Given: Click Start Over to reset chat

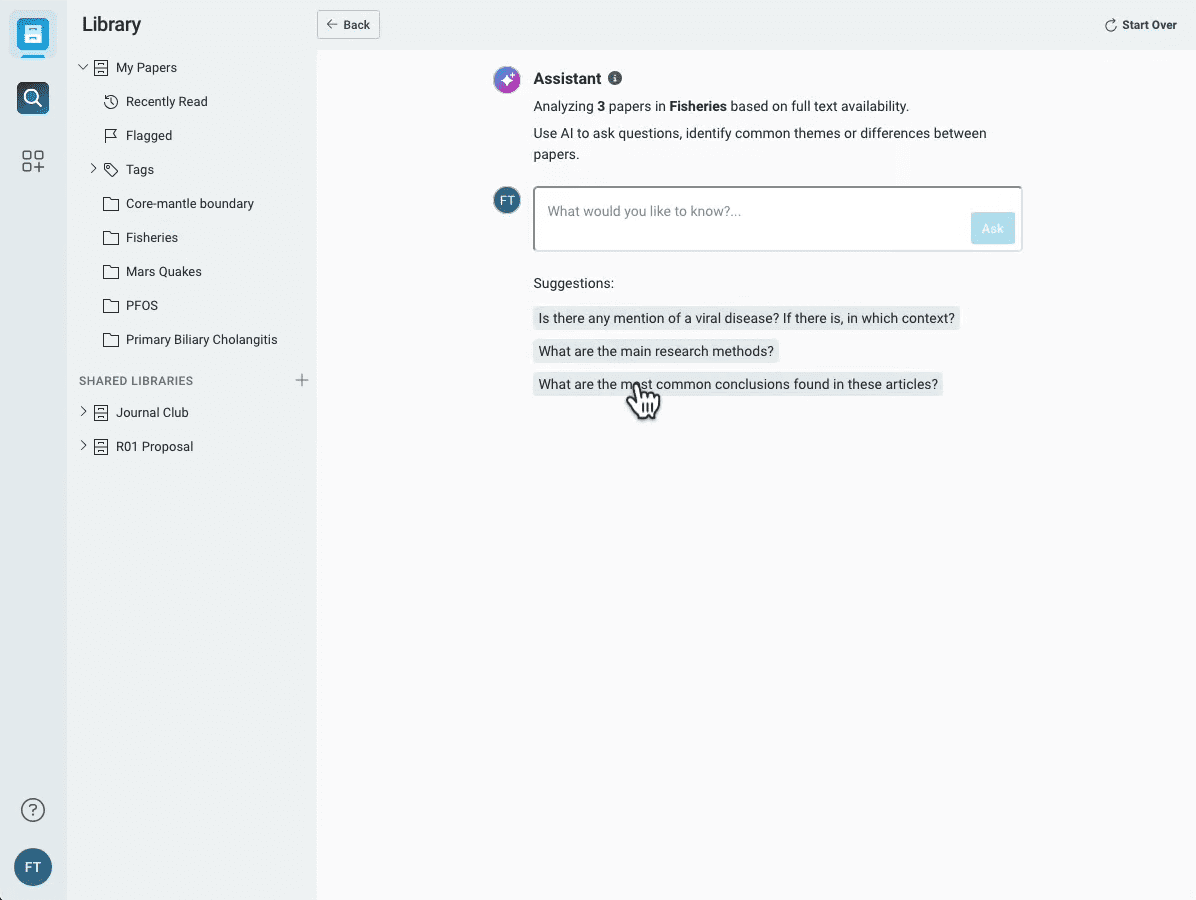Looking at the screenshot, I should 1140,25.
